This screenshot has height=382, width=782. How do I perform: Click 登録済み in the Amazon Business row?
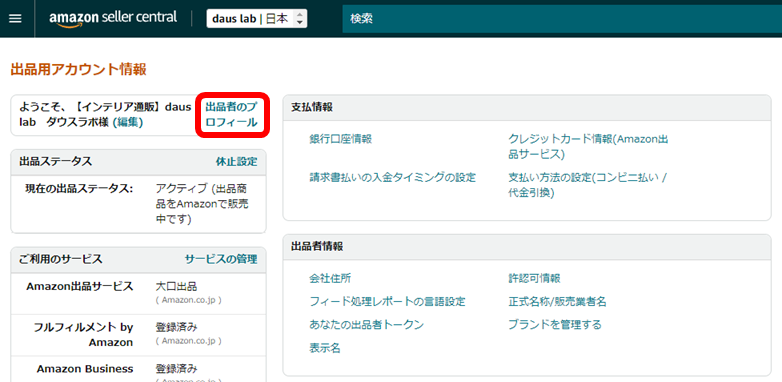coord(177,369)
